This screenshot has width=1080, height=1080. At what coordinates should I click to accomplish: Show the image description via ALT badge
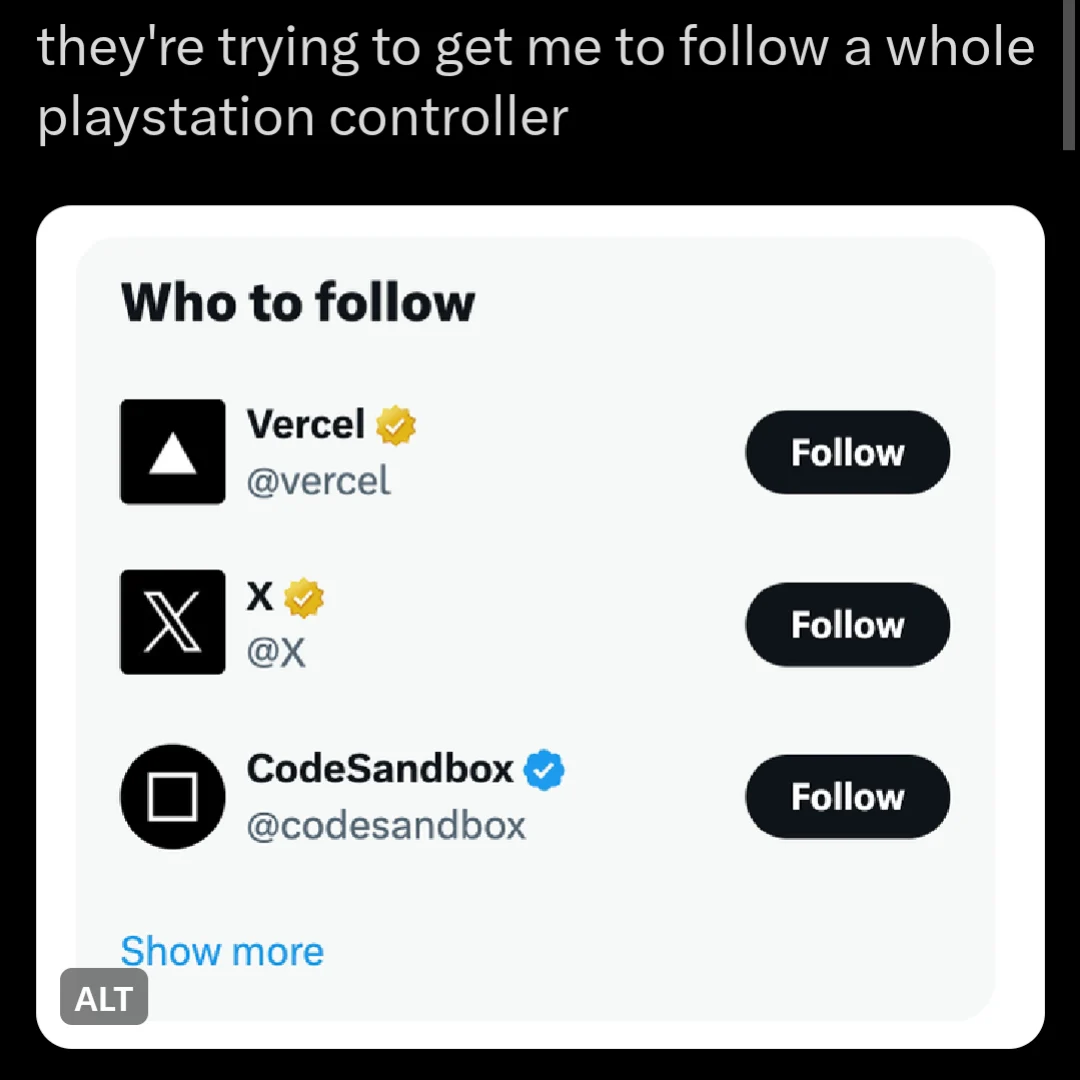pos(104,997)
